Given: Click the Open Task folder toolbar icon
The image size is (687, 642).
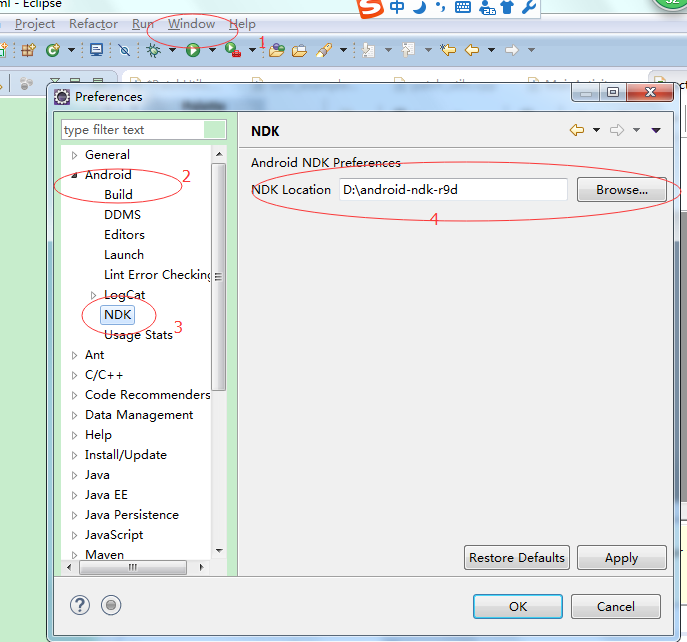Looking at the screenshot, I should coord(299,51).
